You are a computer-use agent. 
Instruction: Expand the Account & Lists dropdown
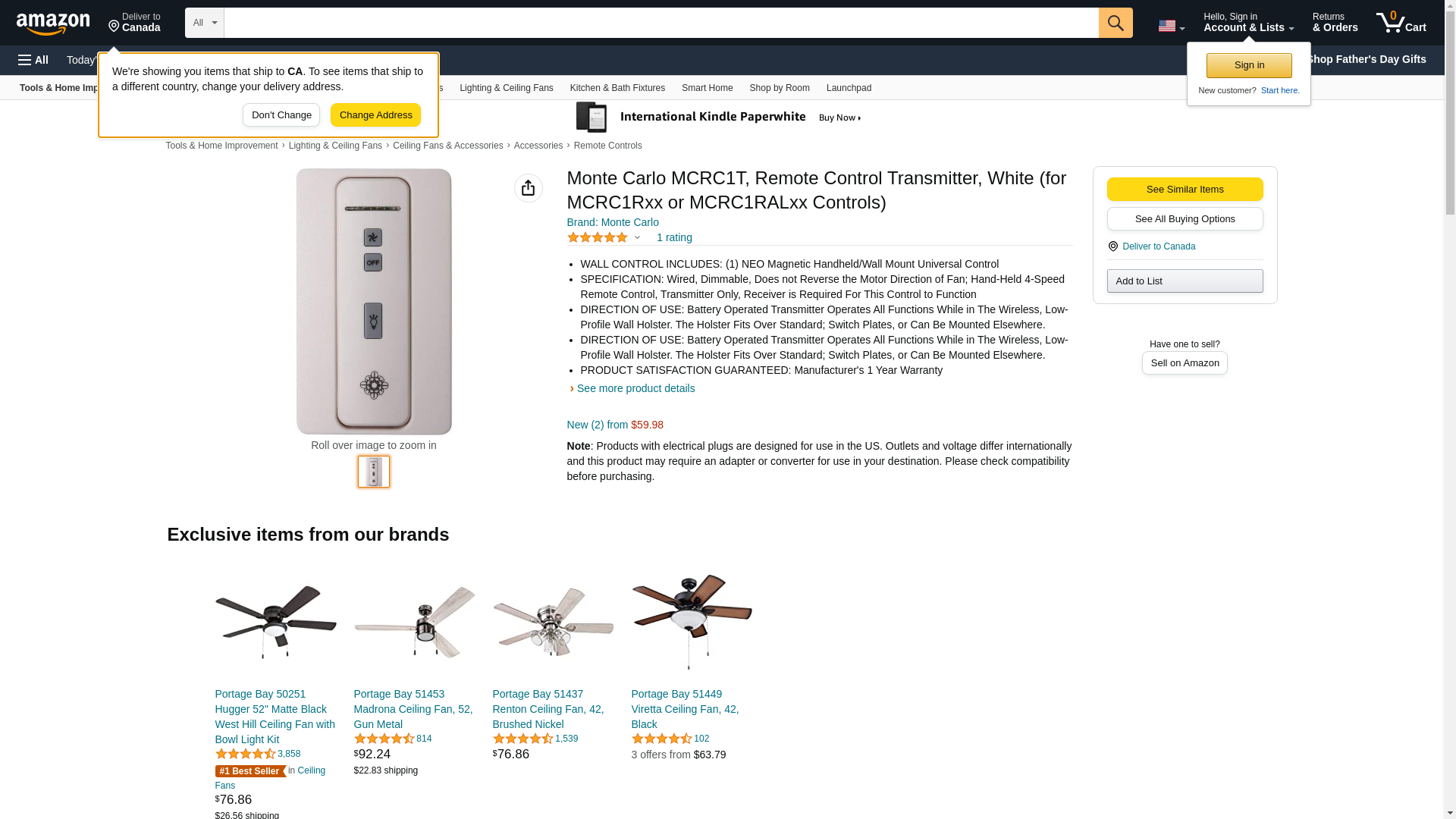[1247, 23]
